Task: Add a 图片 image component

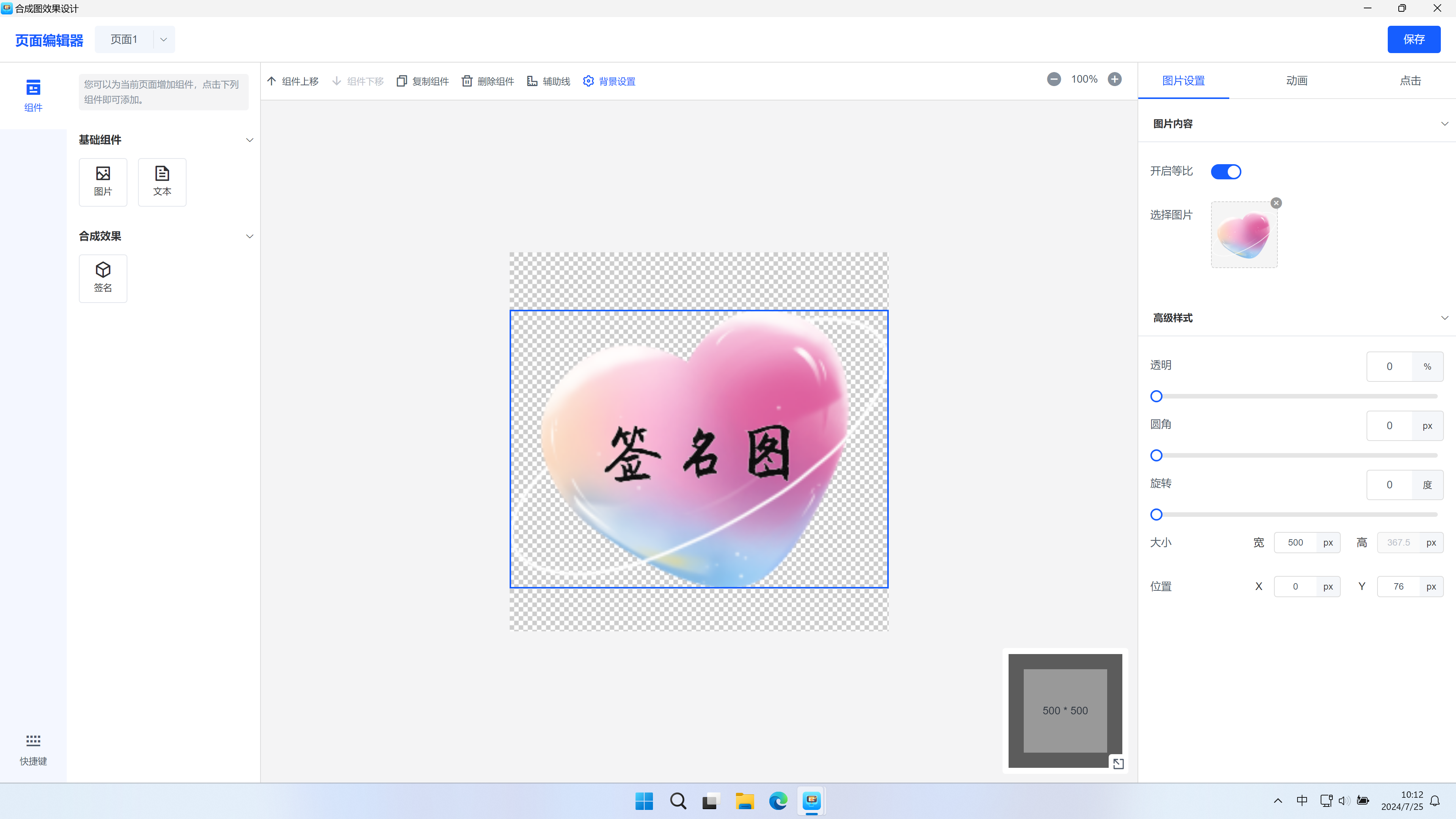Action: pyautogui.click(x=103, y=182)
